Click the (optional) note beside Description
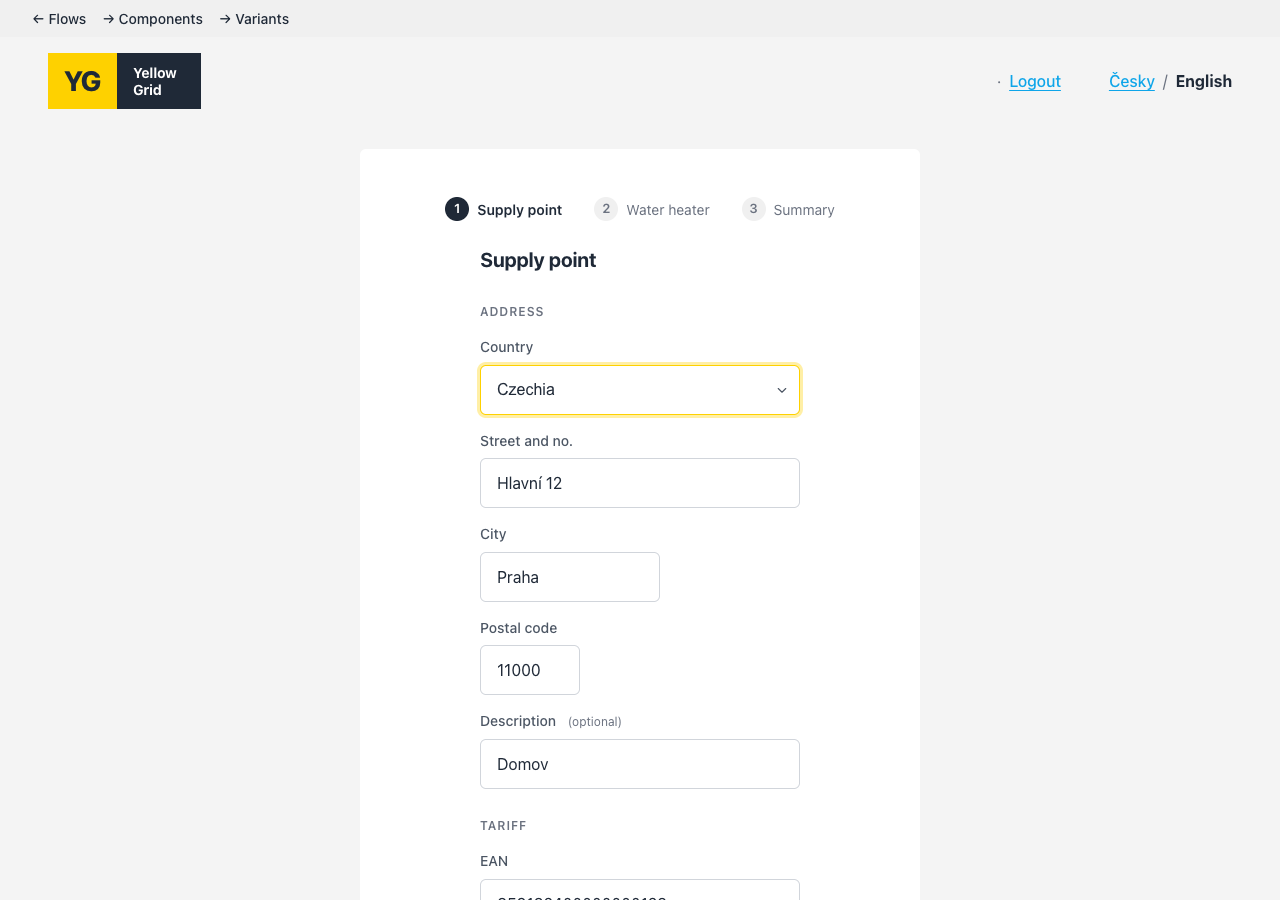This screenshot has height=900, width=1280. [x=595, y=722]
